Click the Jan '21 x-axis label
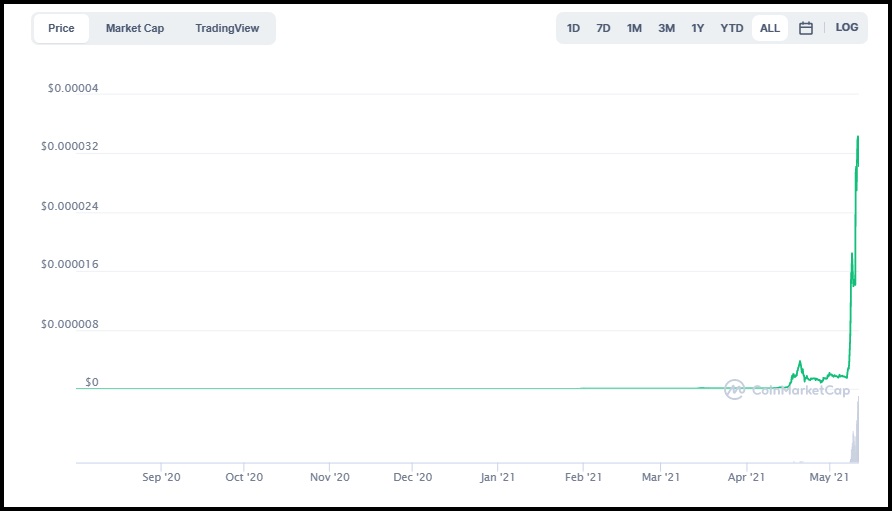The height and width of the screenshot is (511, 892). (497, 477)
